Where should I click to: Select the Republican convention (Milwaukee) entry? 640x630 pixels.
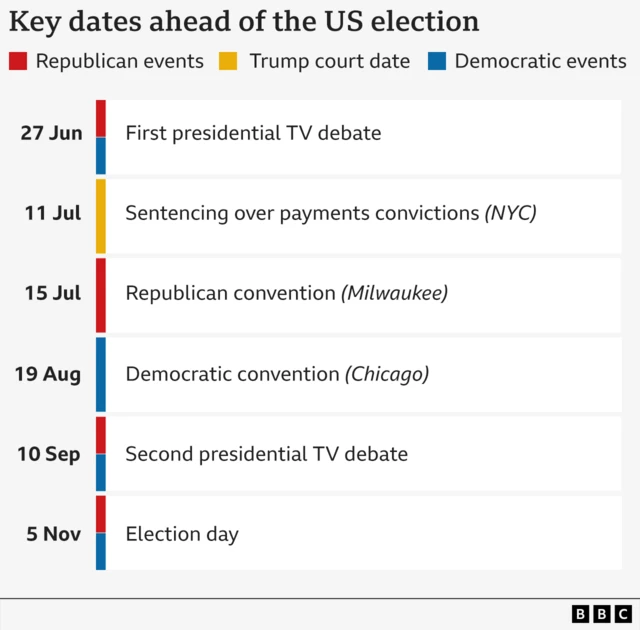click(363, 293)
